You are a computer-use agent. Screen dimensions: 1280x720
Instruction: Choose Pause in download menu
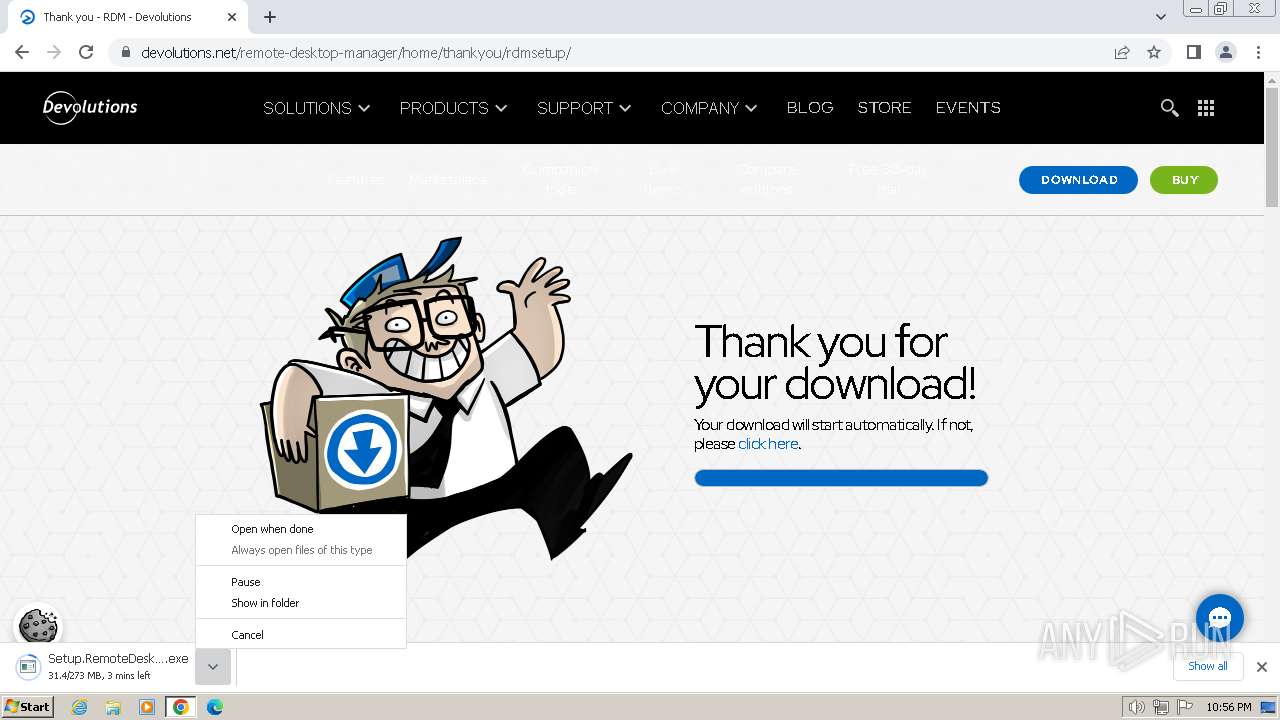(x=301, y=582)
